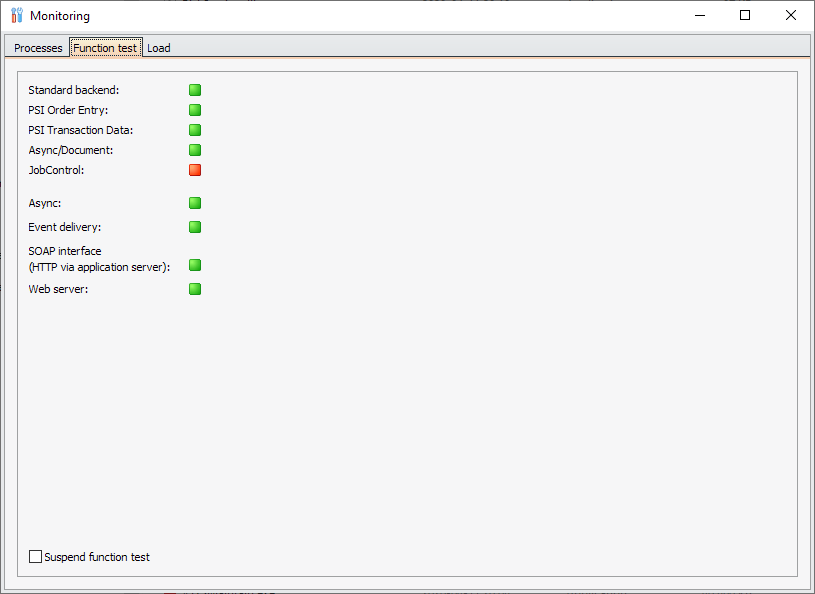Click the Async green status light
Viewport: 815px width, 594px height.
click(x=195, y=203)
